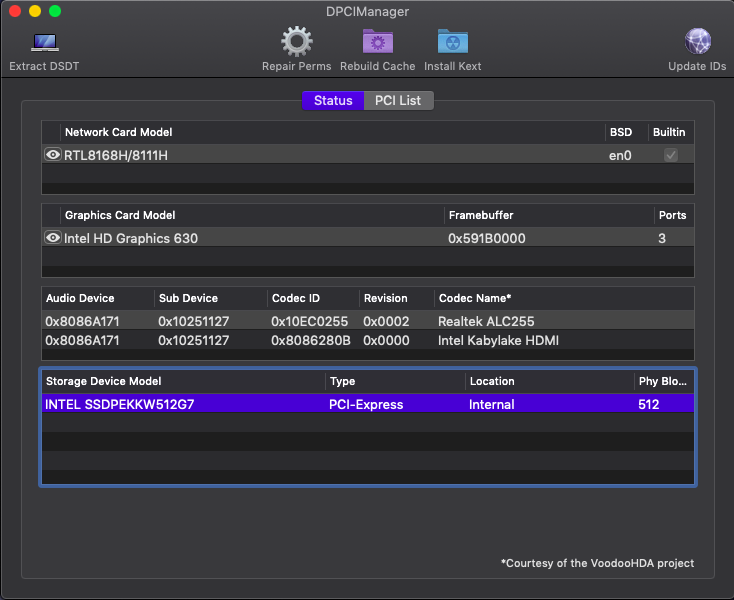
Task: Select the INTEL SSDPEKKW512G7 storage row
Action: click(x=368, y=404)
